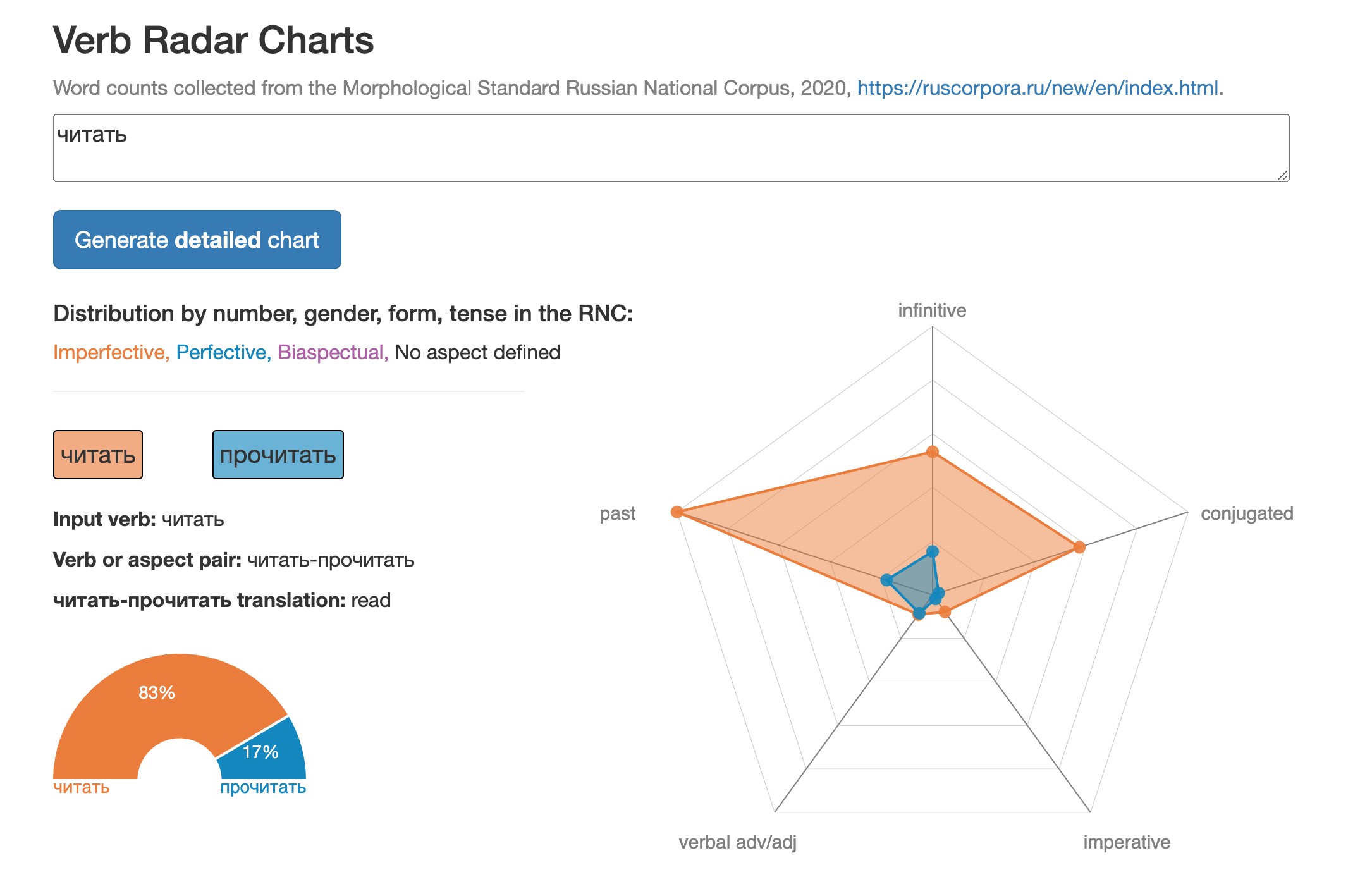
Task: Click the orange imperative data point
Action: tap(945, 611)
